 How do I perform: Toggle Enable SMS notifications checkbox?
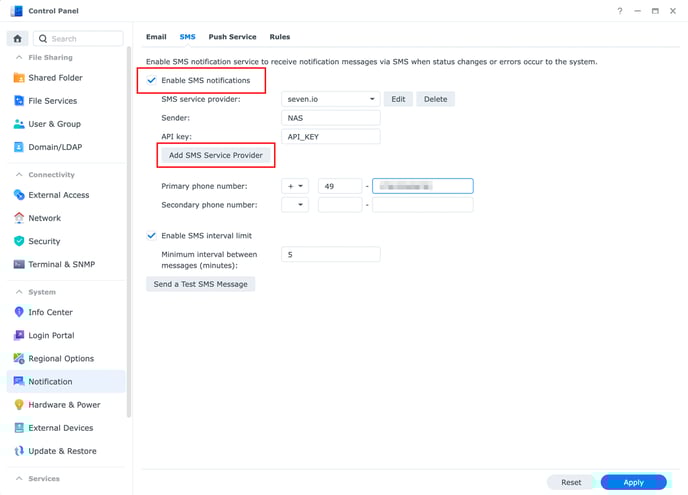click(x=151, y=80)
